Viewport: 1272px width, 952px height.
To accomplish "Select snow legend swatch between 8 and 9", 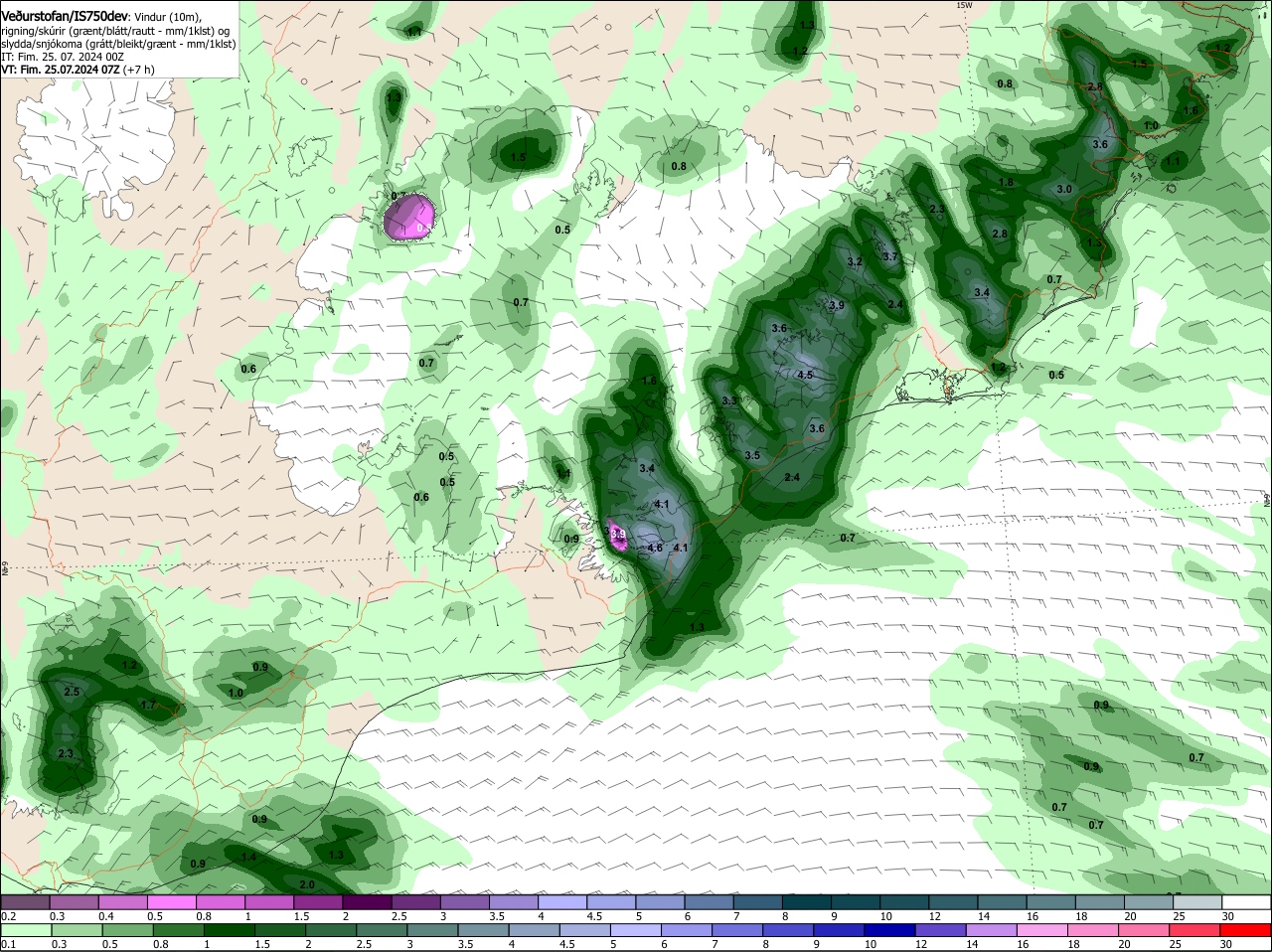I will coord(807,902).
